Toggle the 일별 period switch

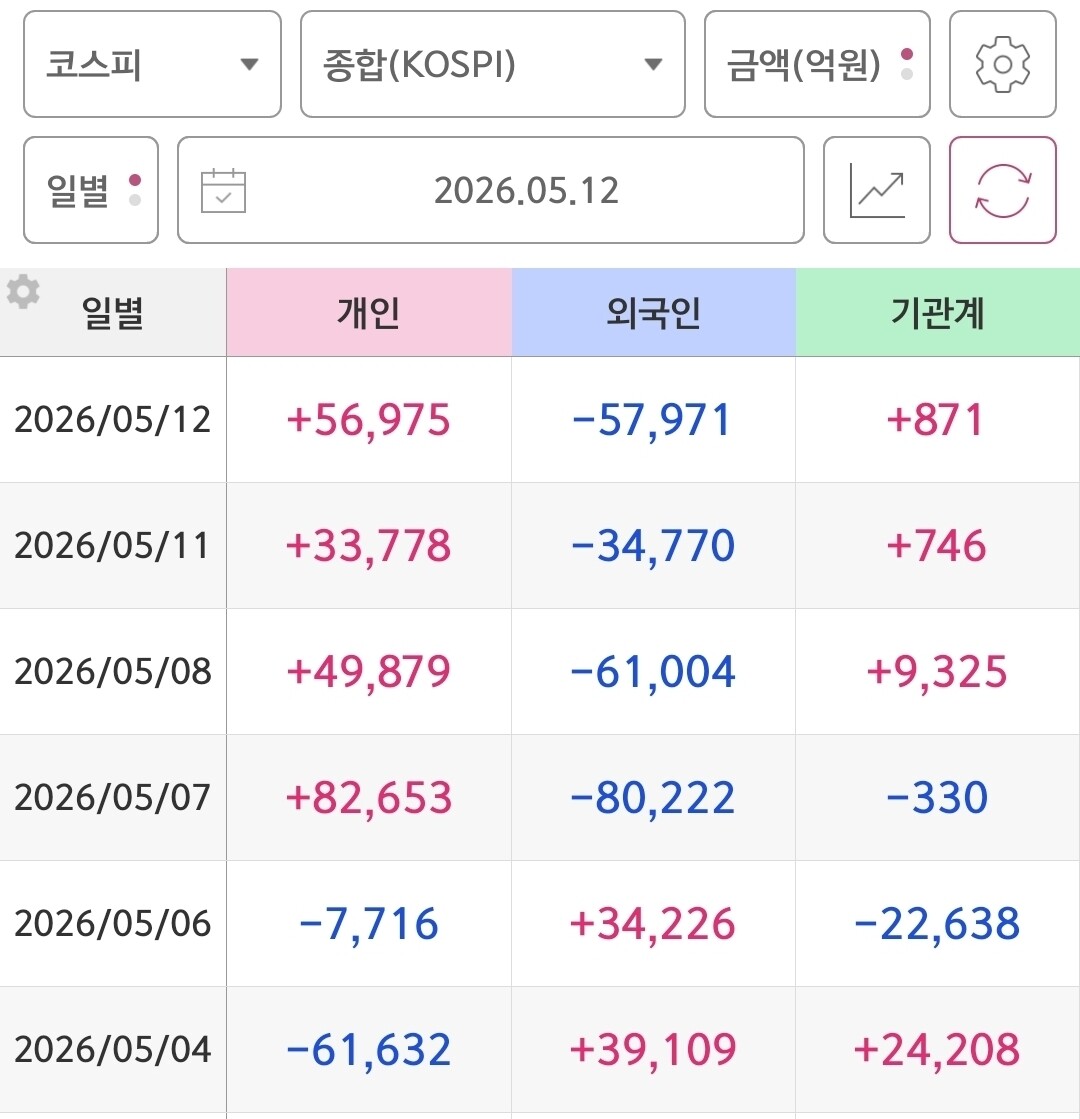click(91, 190)
